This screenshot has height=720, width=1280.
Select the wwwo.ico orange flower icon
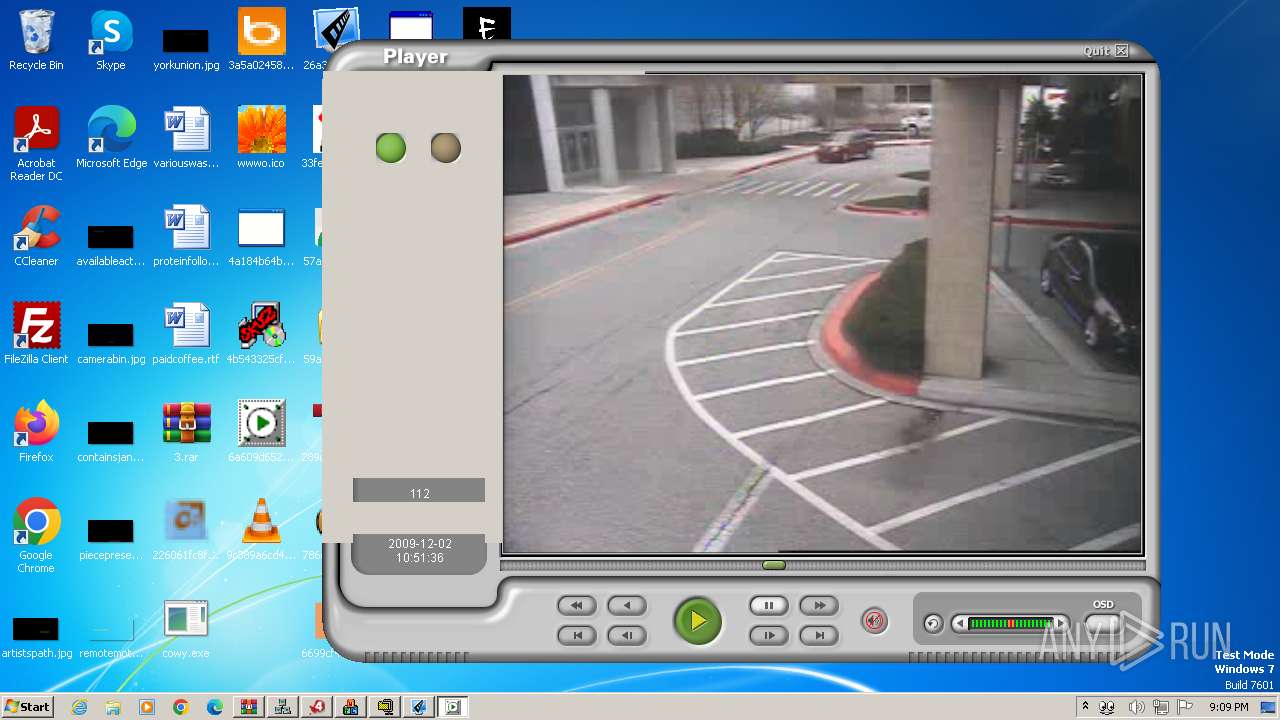(261, 139)
